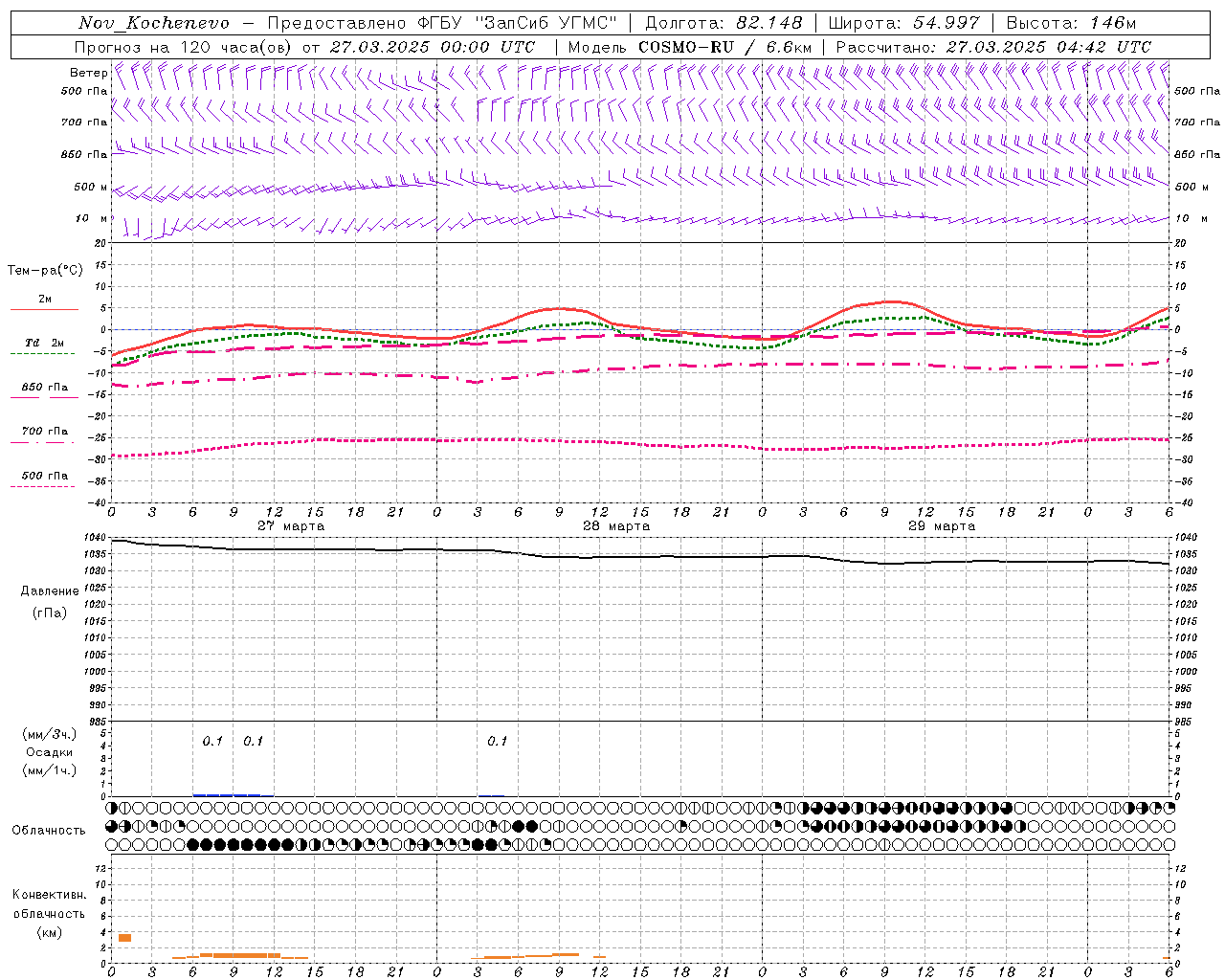1225x980 pixels.
Task: Click the 0.1 precipitation value on 28 марта
Action: (497, 741)
